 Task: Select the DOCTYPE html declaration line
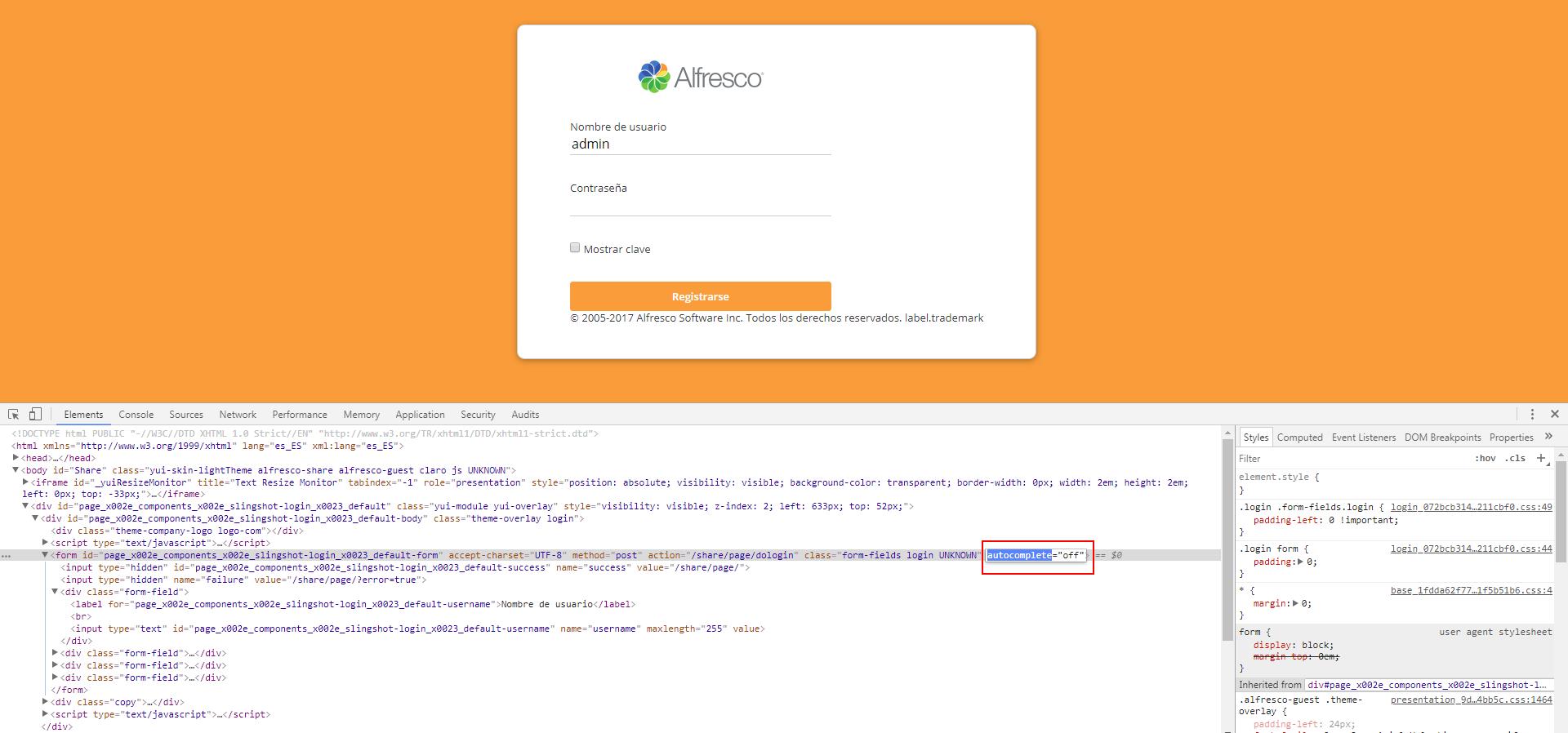click(x=305, y=433)
